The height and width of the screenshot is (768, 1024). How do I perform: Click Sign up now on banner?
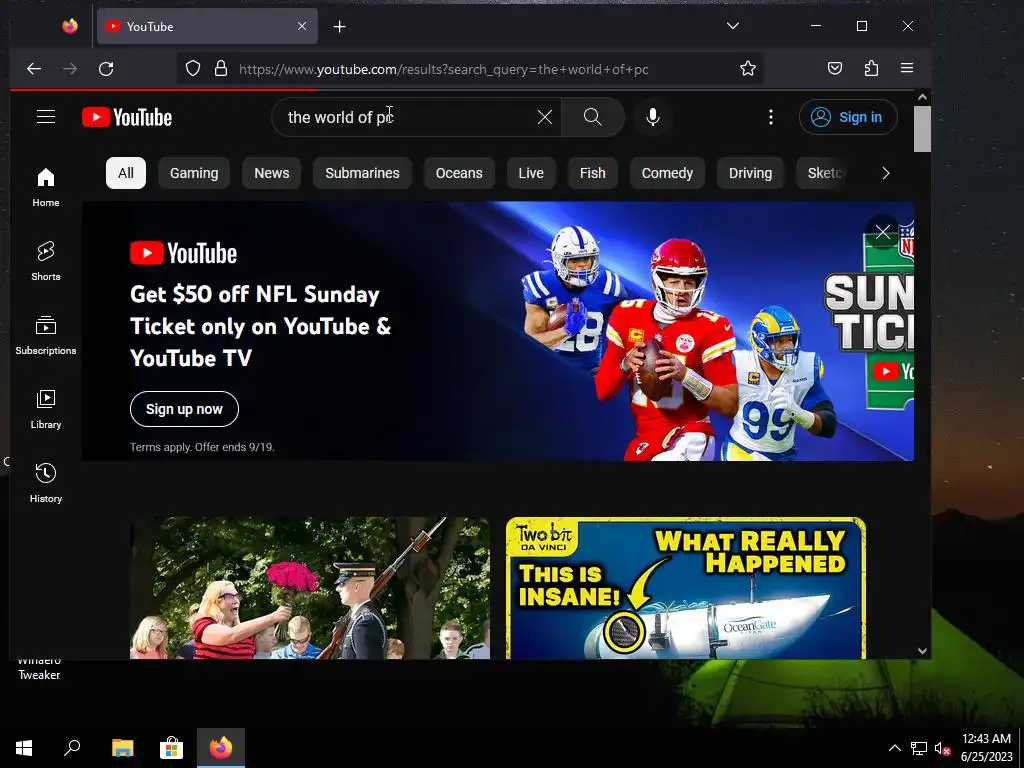point(184,409)
